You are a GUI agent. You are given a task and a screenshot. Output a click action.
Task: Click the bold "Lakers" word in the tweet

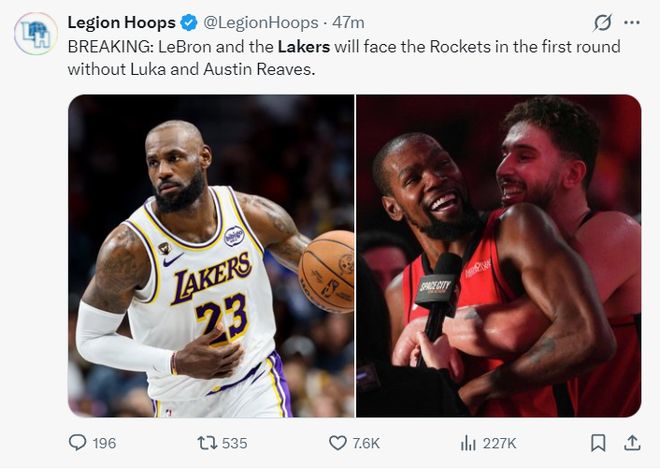pos(303,47)
